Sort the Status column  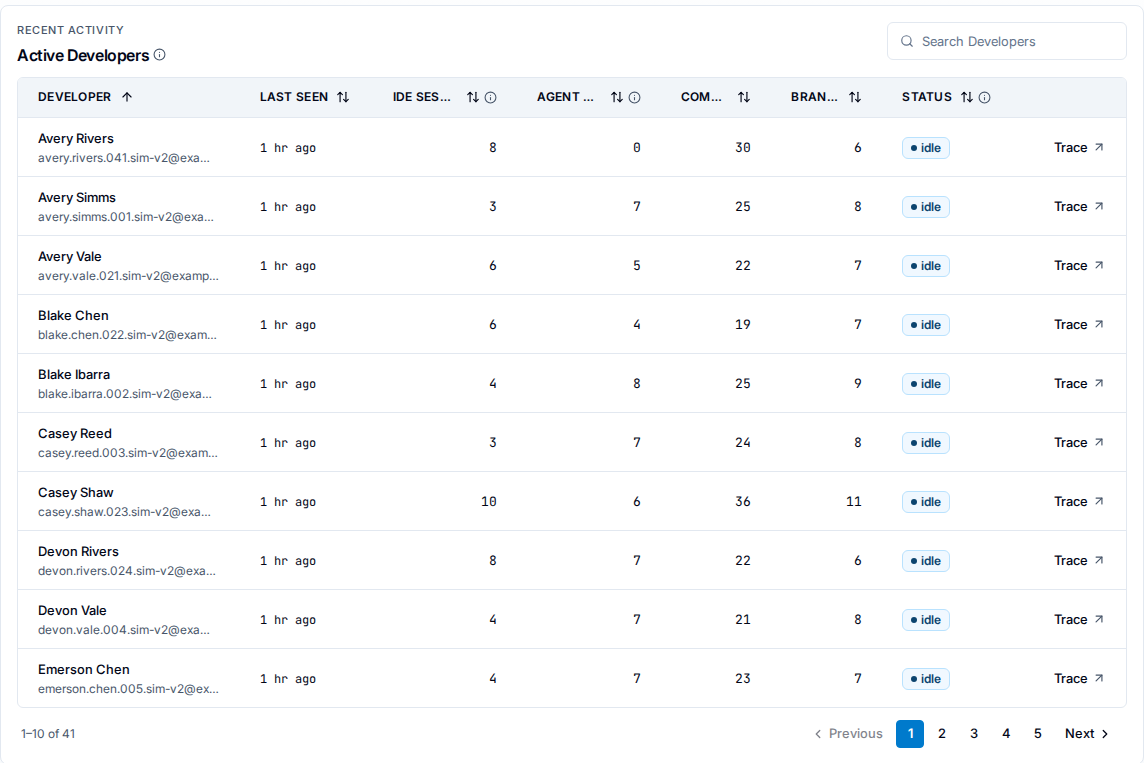click(x=967, y=97)
